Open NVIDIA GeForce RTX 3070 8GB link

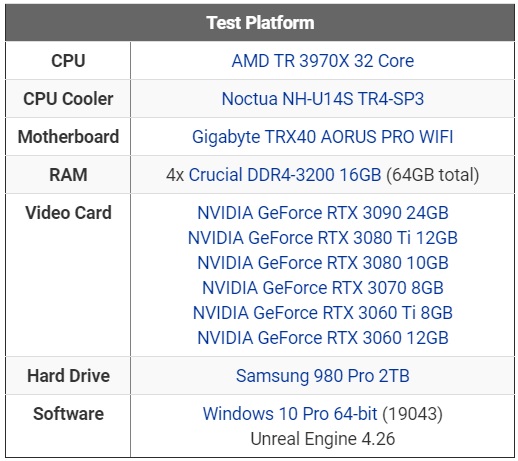(x=323, y=288)
